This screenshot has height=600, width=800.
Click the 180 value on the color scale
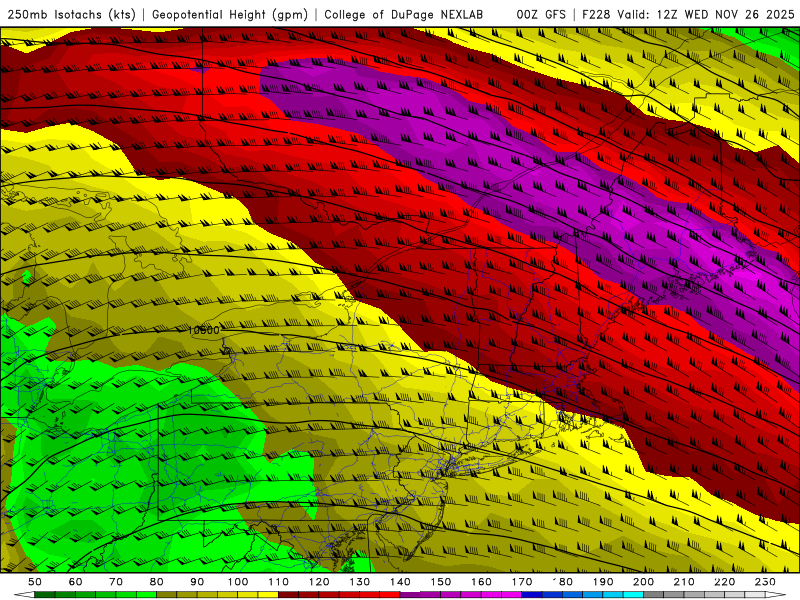coord(563,582)
